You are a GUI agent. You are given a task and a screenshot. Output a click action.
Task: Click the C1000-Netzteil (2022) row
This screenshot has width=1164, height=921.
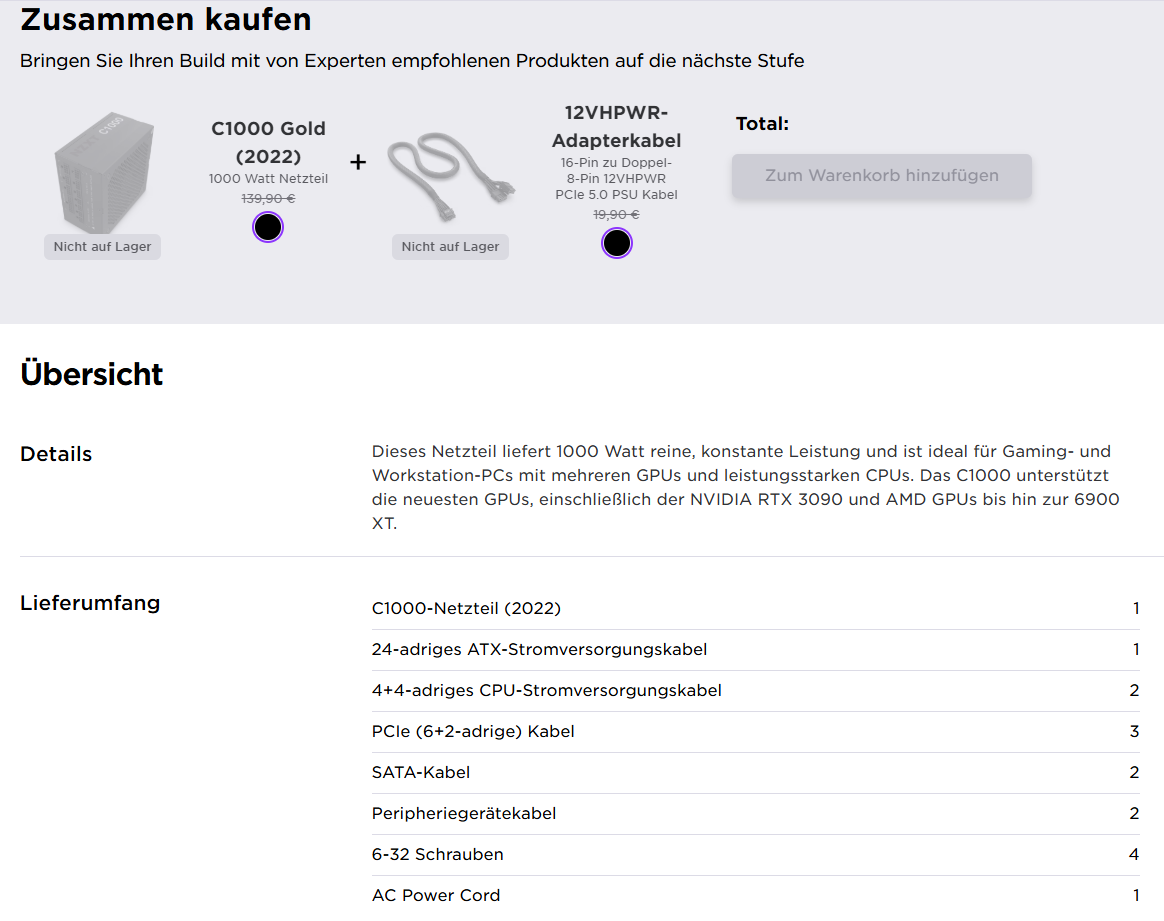[x=756, y=609]
